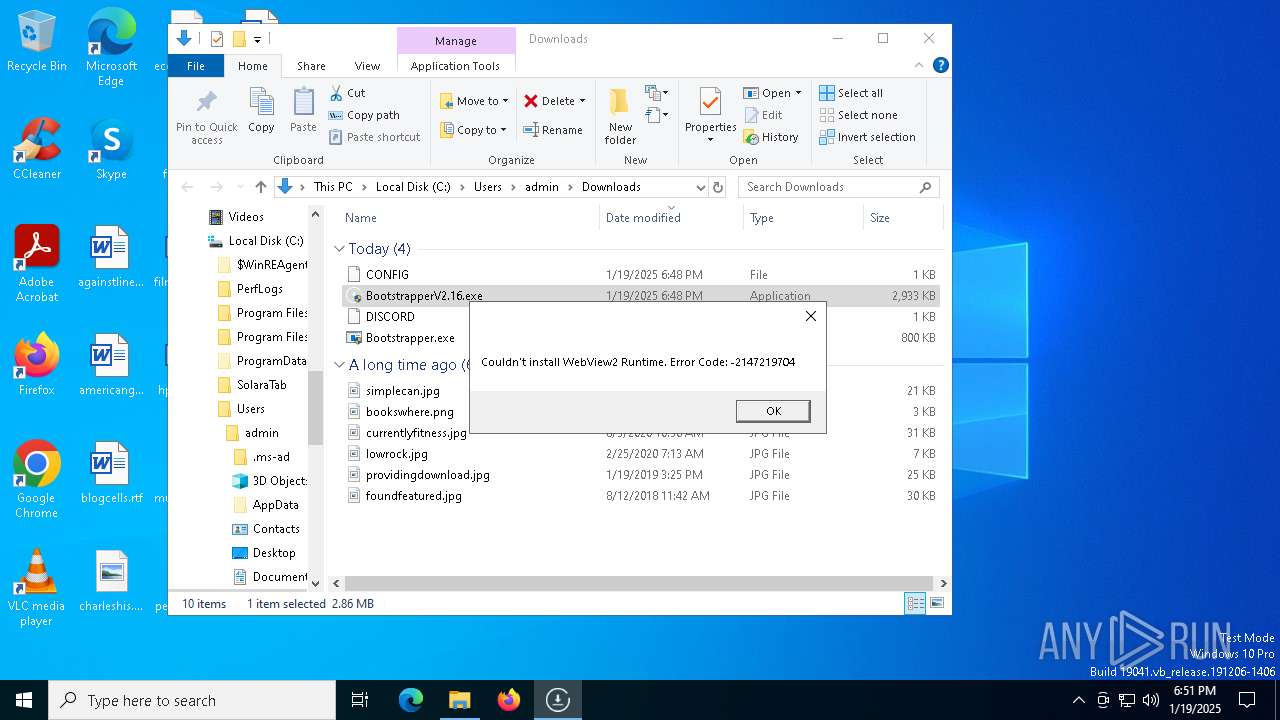Click the Manage contextual tab
Image resolution: width=1280 pixels, height=720 pixels.
point(456,41)
